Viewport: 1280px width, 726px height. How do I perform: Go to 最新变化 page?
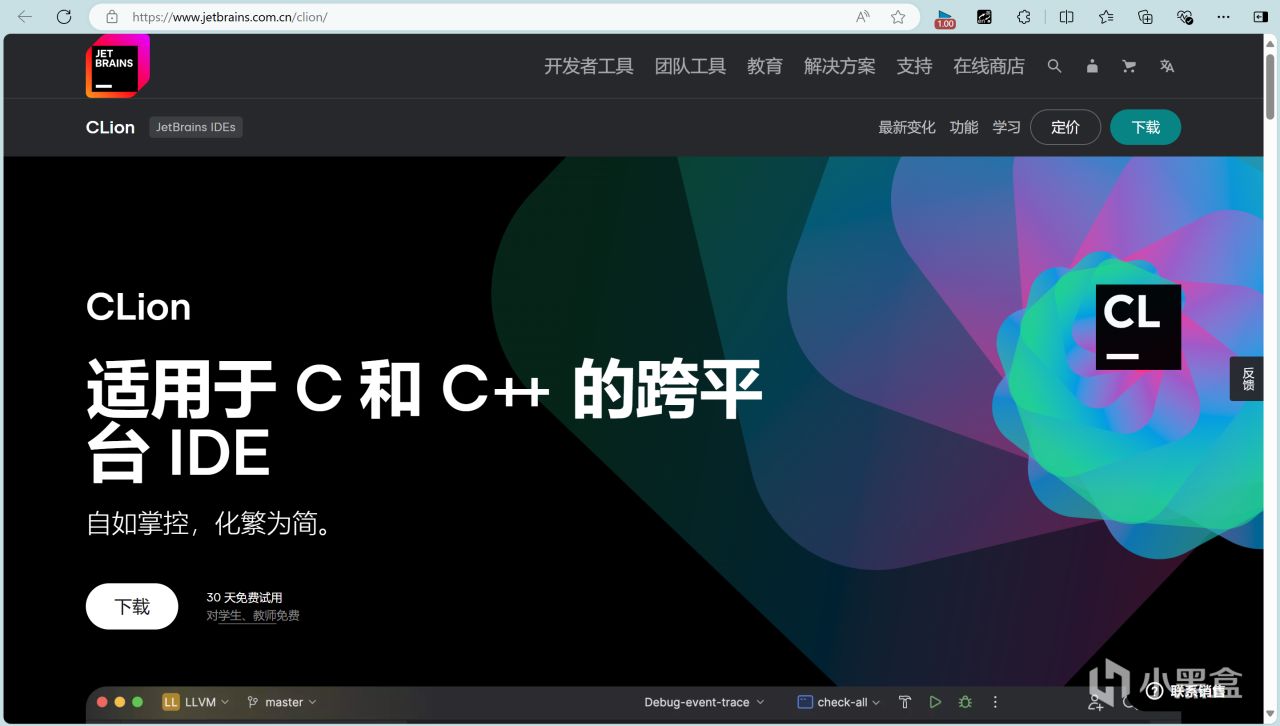point(907,127)
